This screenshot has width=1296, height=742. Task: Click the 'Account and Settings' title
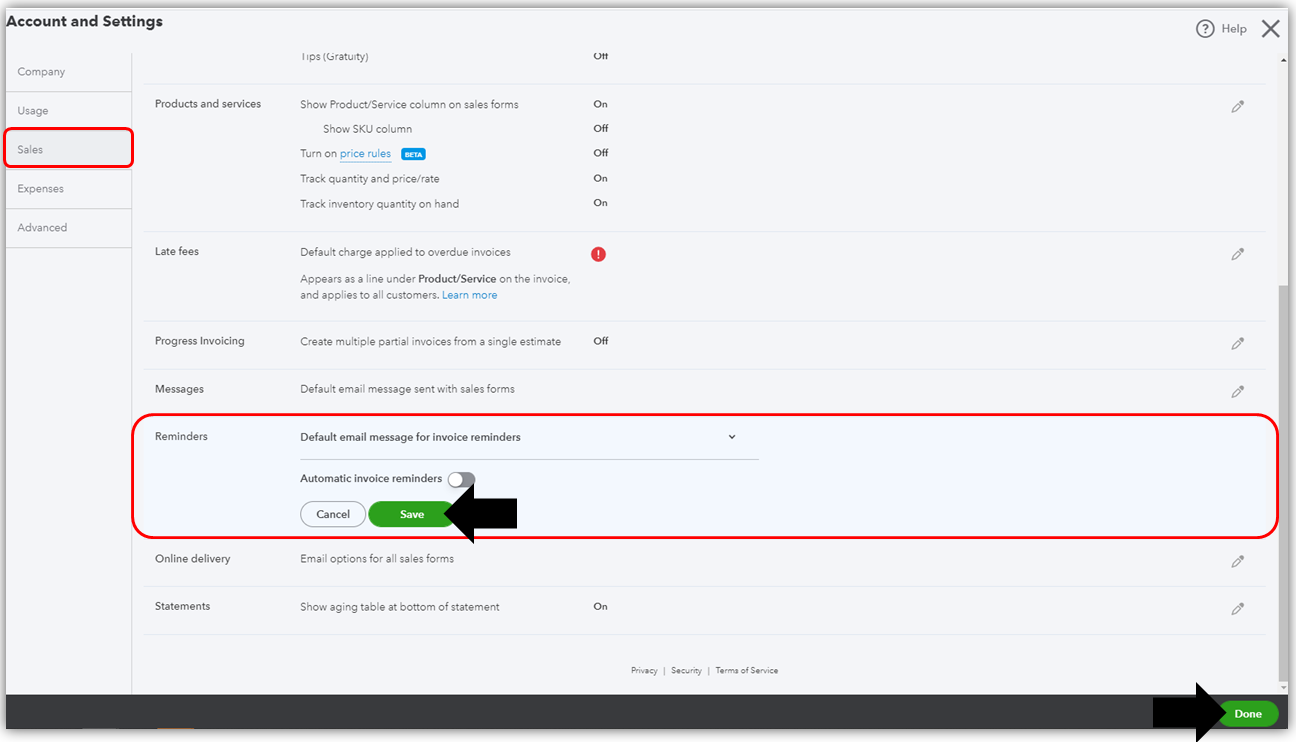coord(84,21)
